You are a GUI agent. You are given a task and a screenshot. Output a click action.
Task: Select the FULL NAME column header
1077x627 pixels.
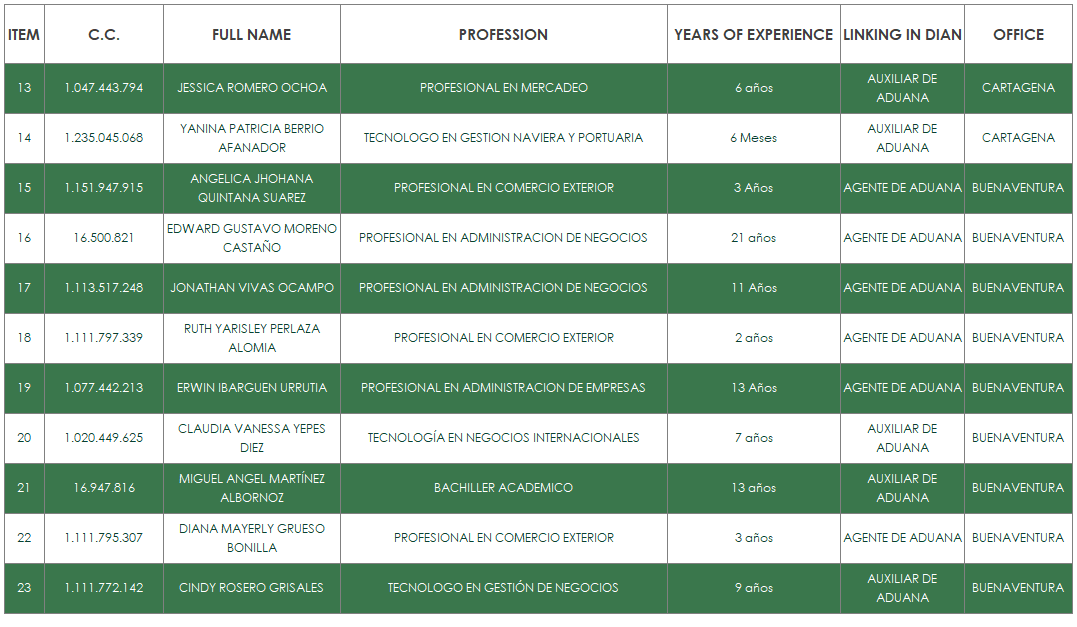click(x=252, y=34)
